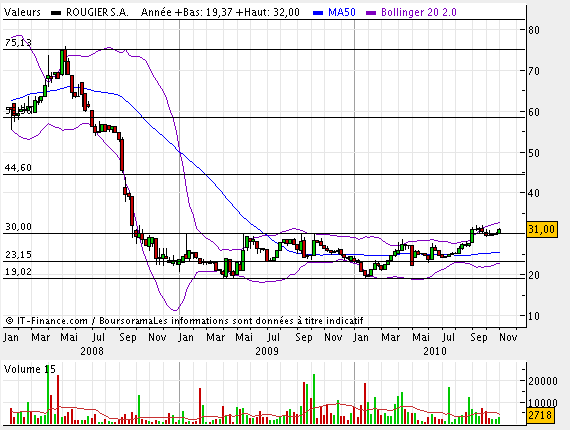Click the yellow 31,00 last price tag

pyautogui.click(x=542, y=229)
